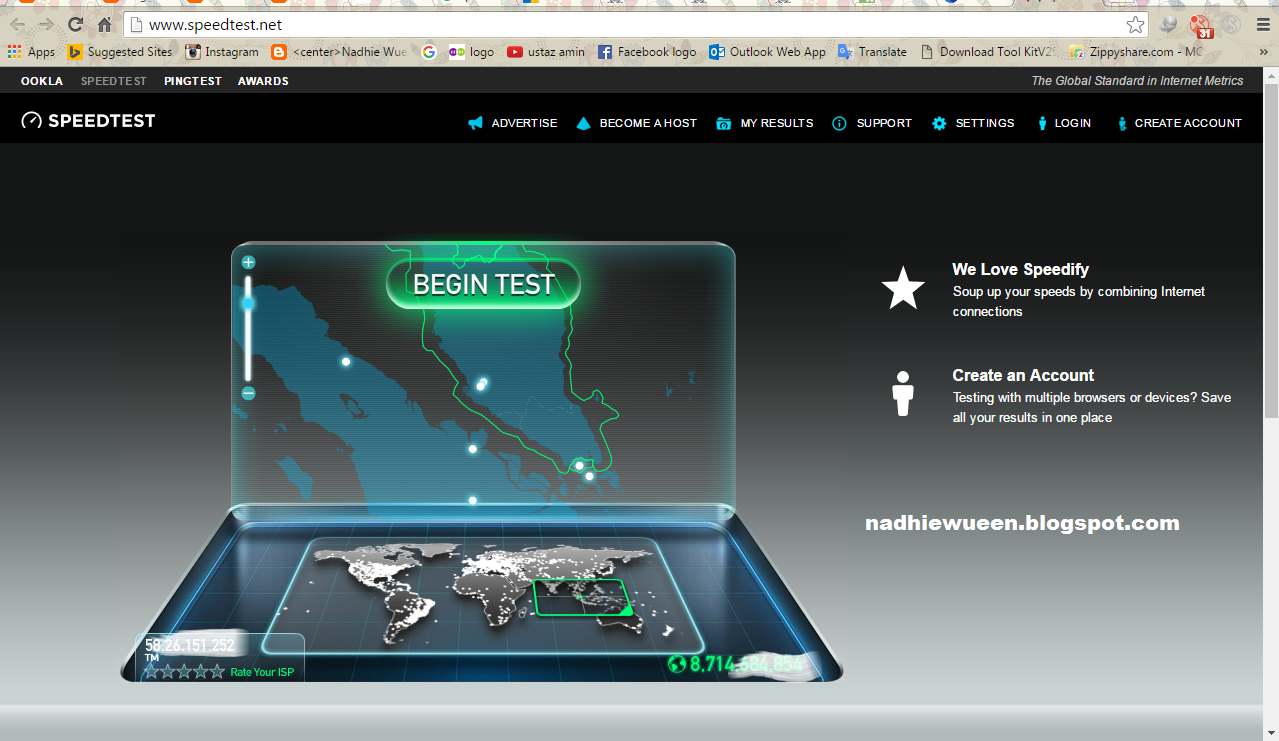
Task: Zoom out the map with minus icon
Action: (249, 393)
